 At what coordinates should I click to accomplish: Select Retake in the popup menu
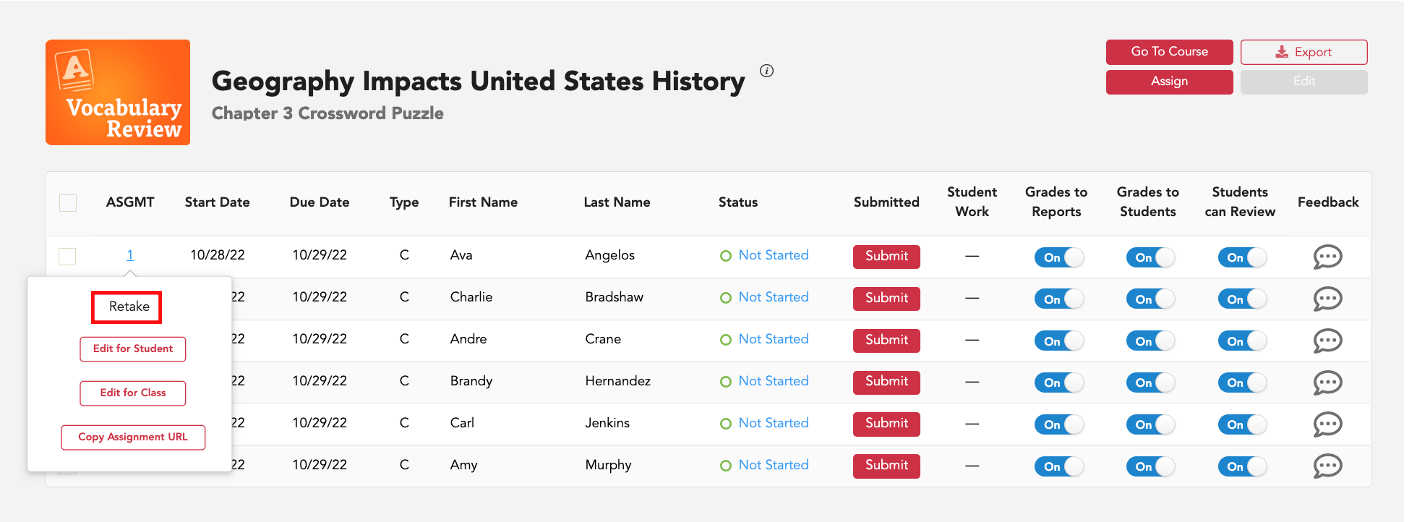tap(127, 307)
